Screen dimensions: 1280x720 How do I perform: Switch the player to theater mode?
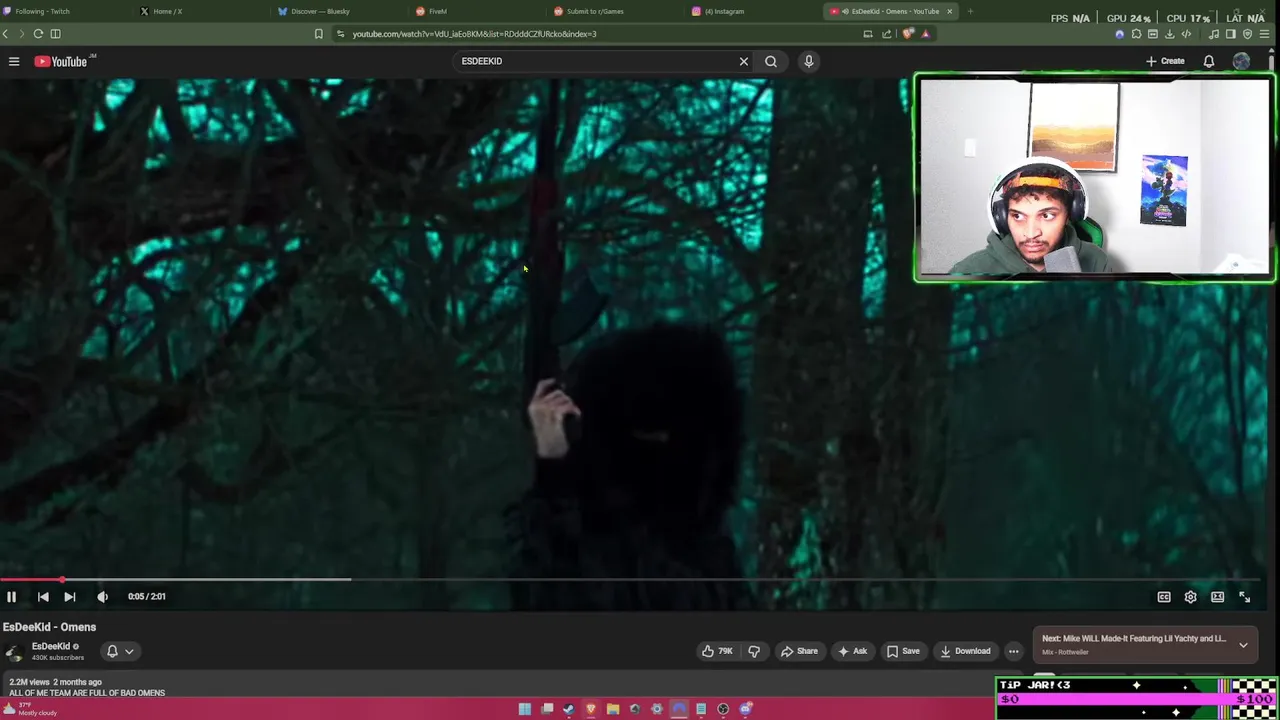pyautogui.click(x=1217, y=597)
